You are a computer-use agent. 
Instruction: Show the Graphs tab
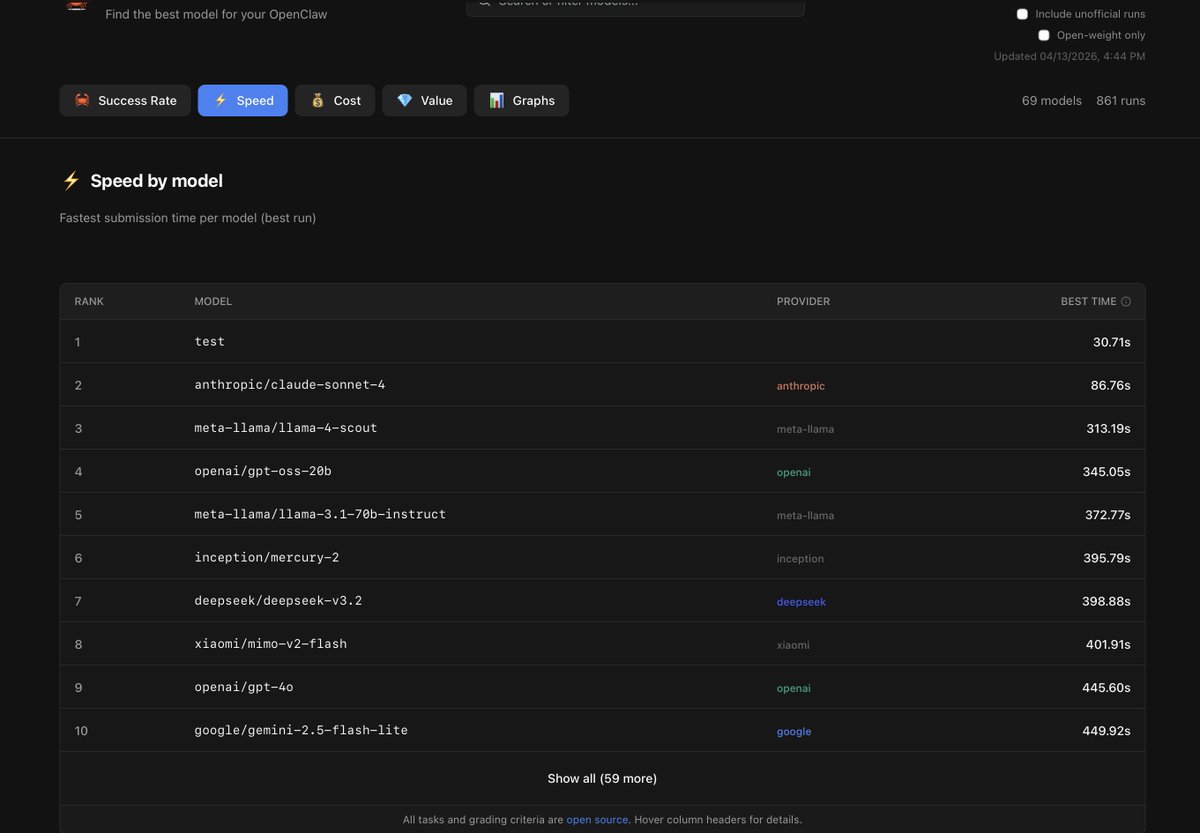521,100
